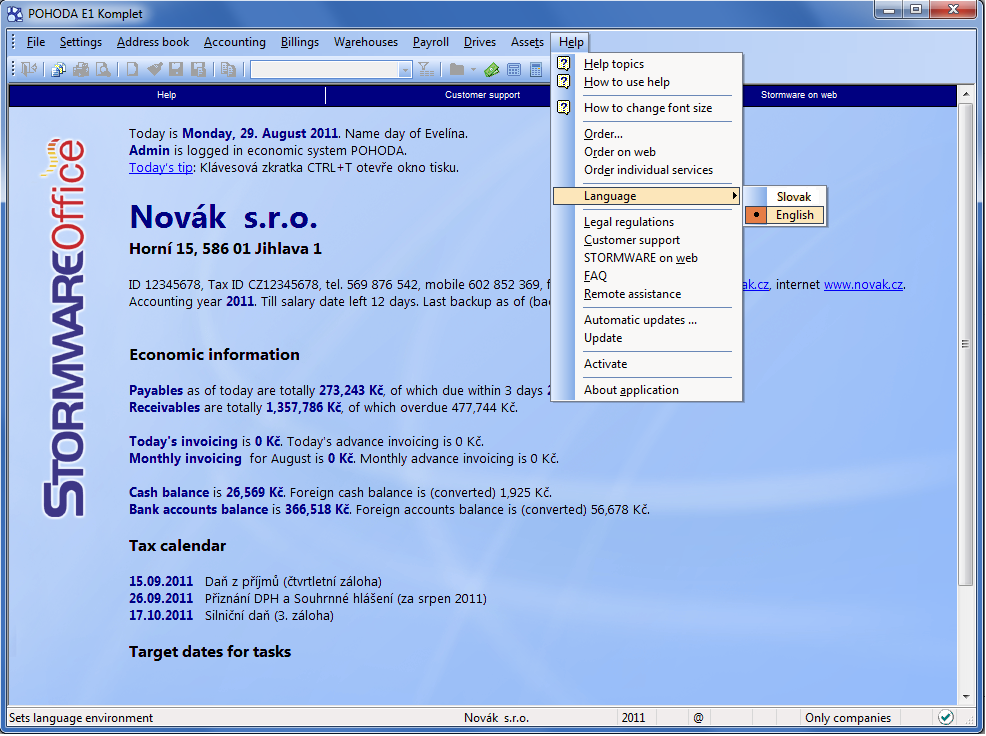Click the duplicate pages toolbar icon
This screenshot has width=986, height=736.
(228, 69)
